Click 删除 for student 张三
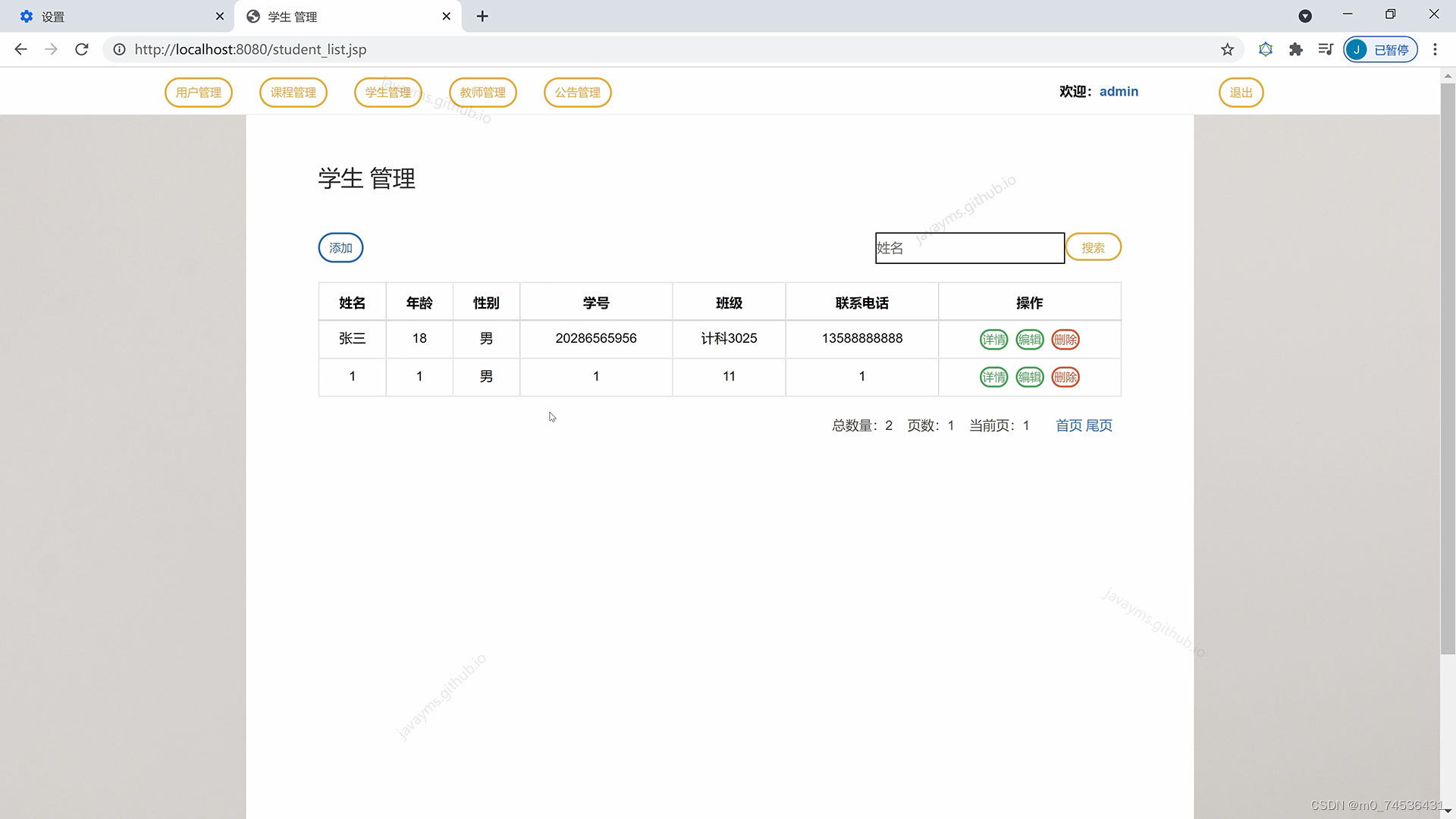 1065,340
